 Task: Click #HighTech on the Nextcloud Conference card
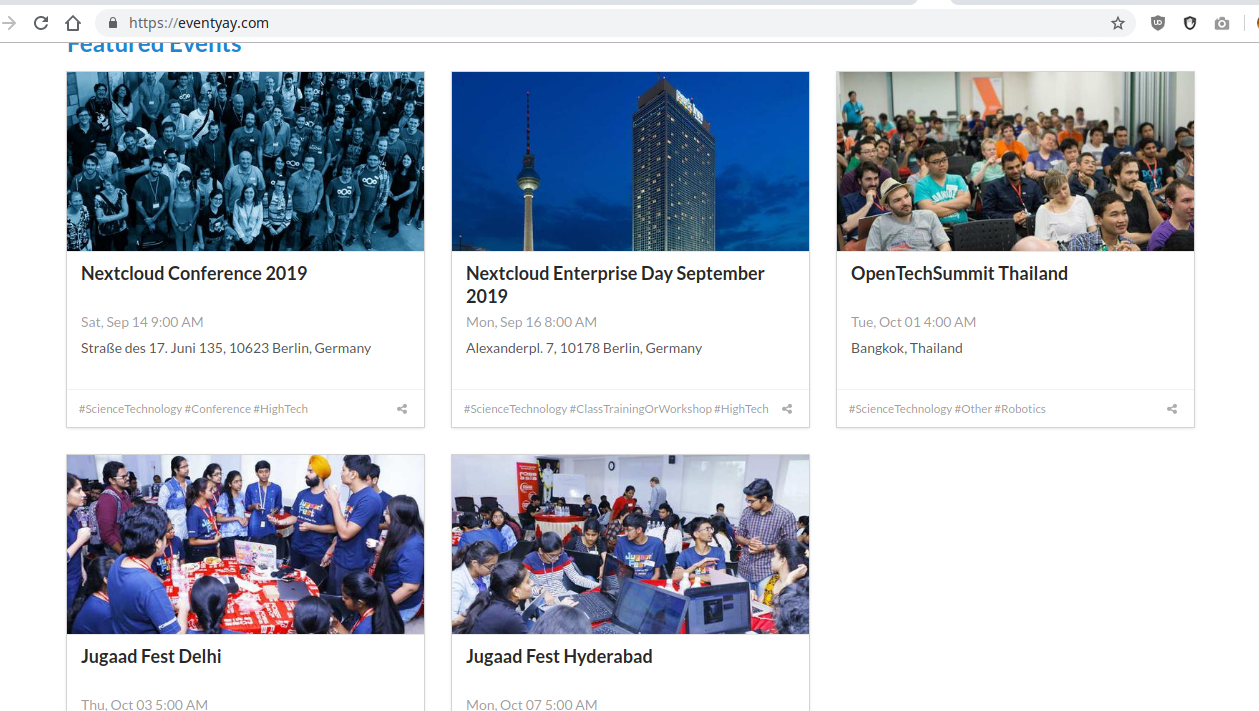[281, 408]
